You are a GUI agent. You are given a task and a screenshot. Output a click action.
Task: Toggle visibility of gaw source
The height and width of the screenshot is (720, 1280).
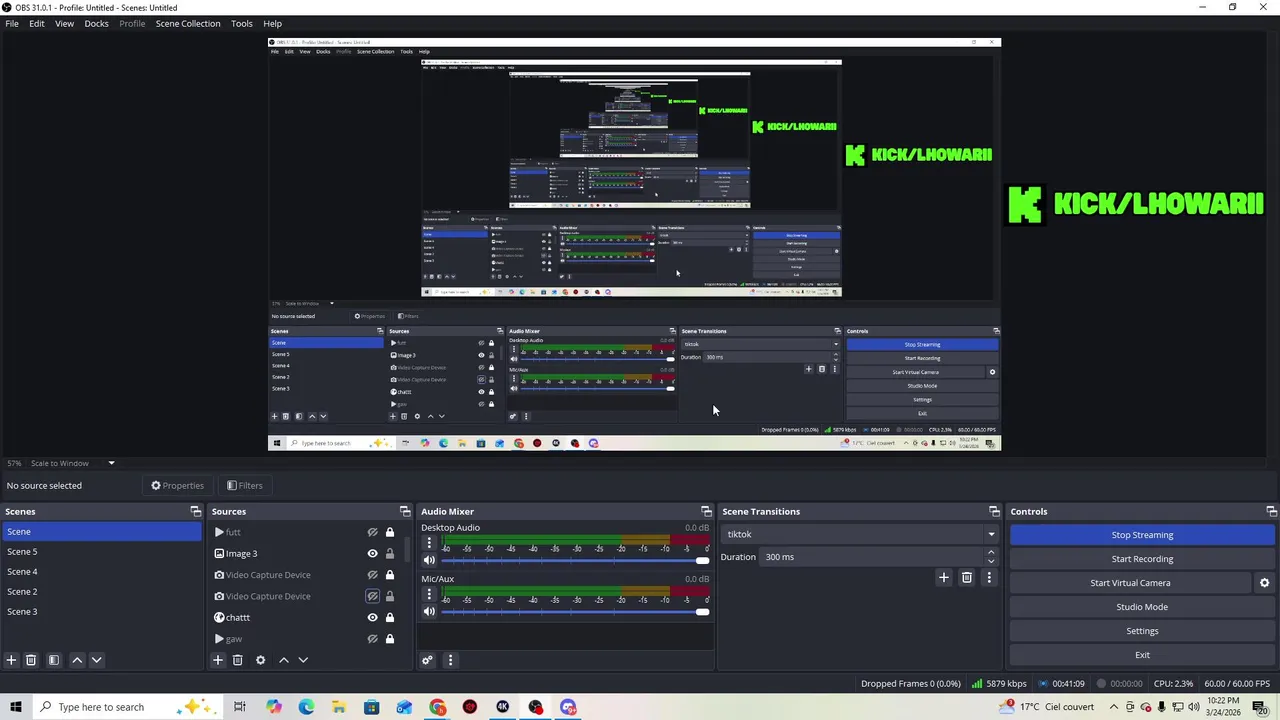(372, 639)
